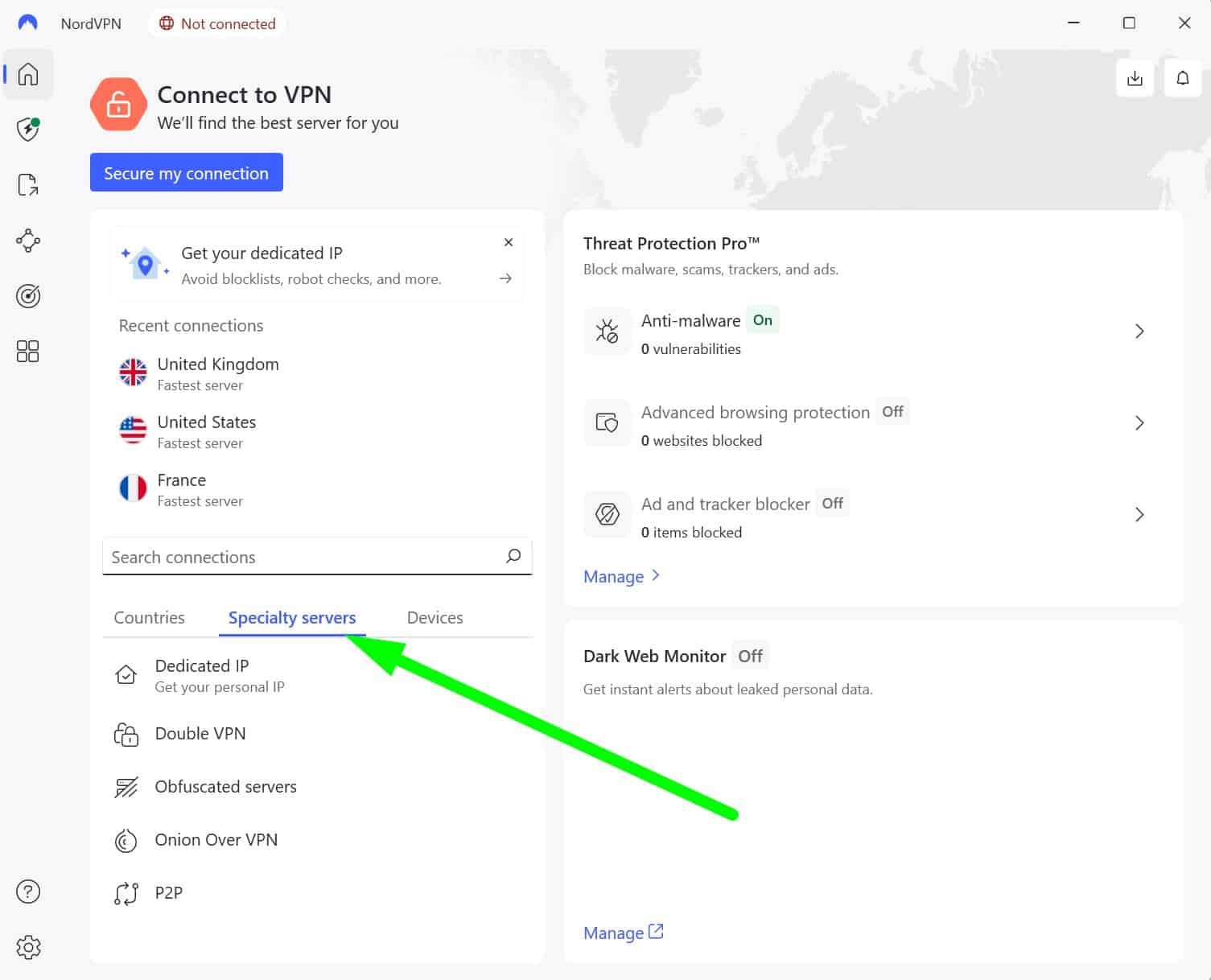Screen dimensions: 1211x980
Task: Click the Onion Over VPN icon
Action: 126,840
